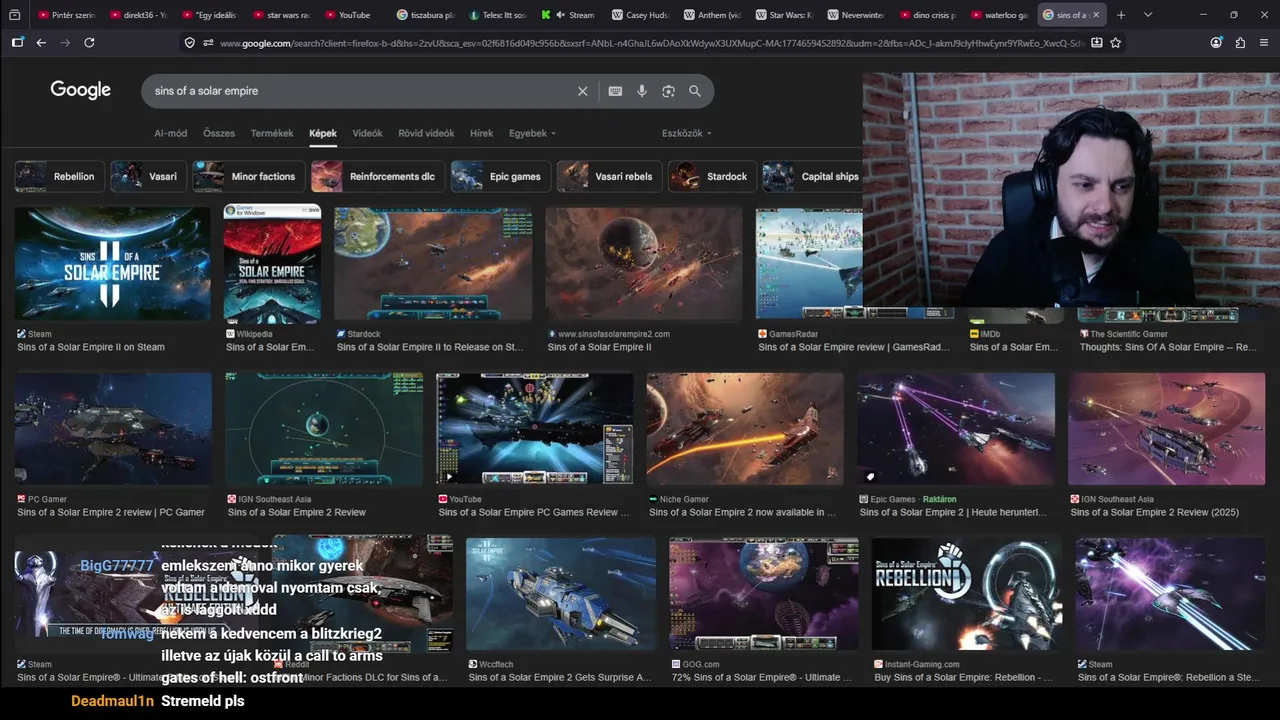
Task: Filter images by the Stardock chip
Action: (713, 176)
